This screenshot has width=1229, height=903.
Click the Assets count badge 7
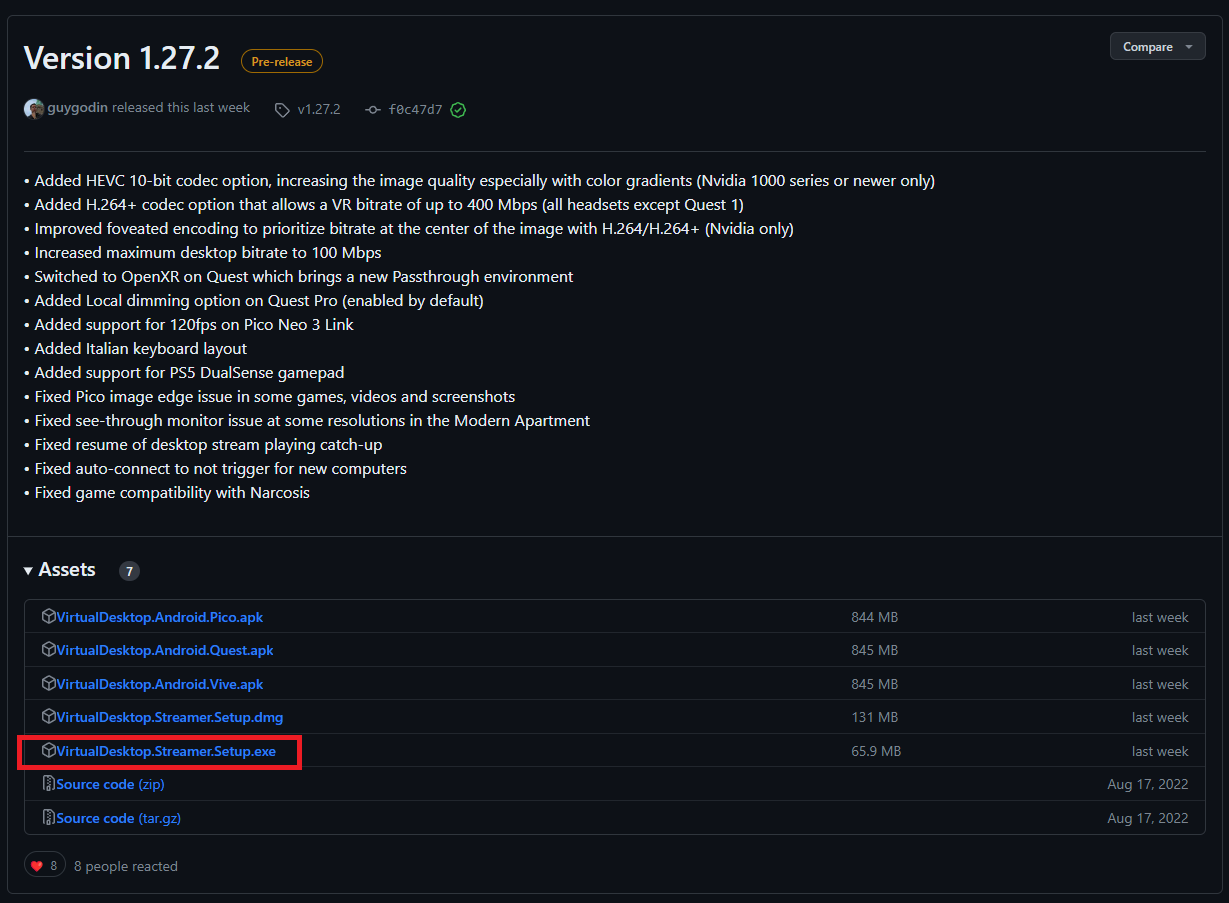point(129,571)
